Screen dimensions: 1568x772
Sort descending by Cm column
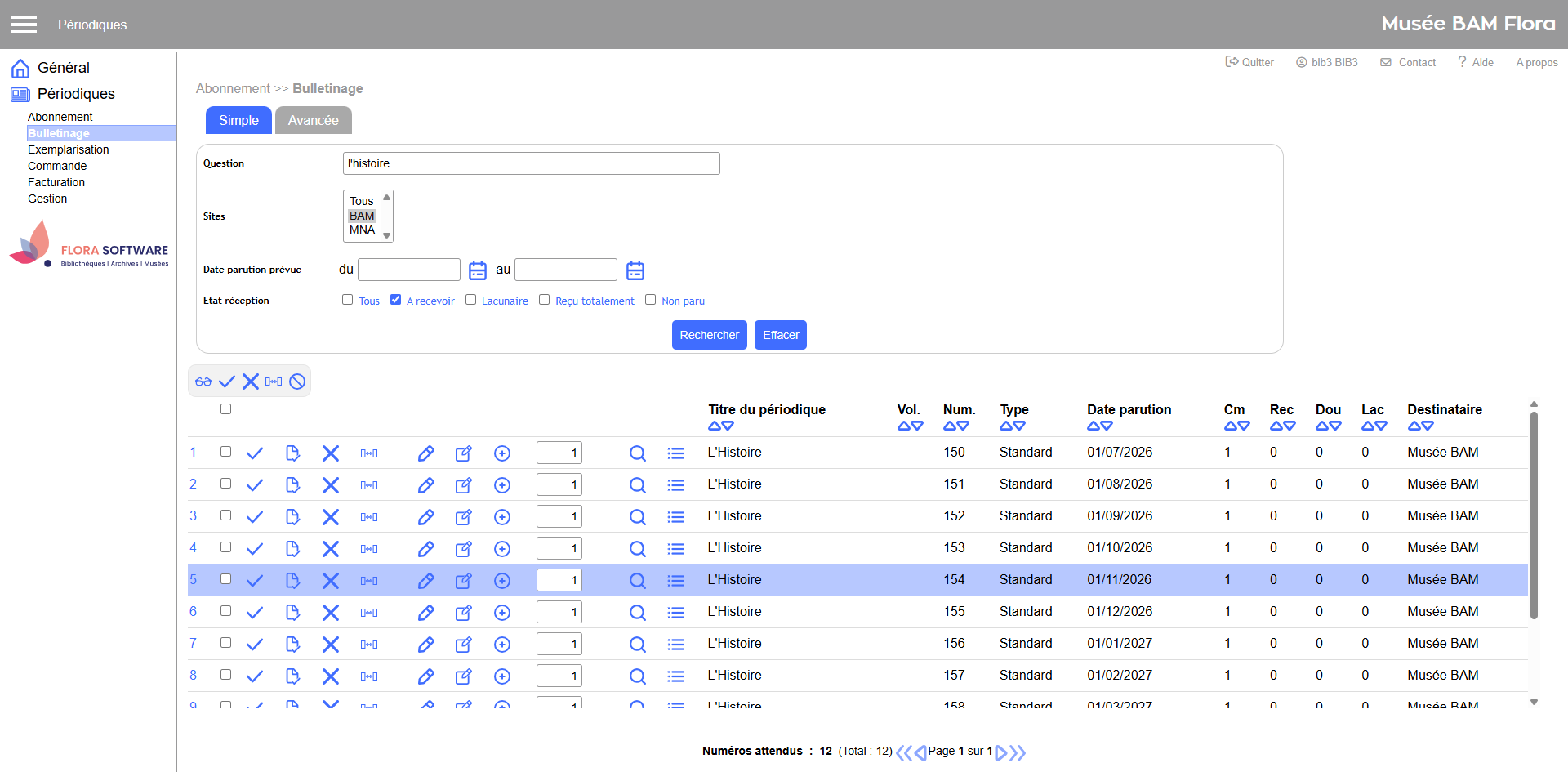click(x=1244, y=426)
